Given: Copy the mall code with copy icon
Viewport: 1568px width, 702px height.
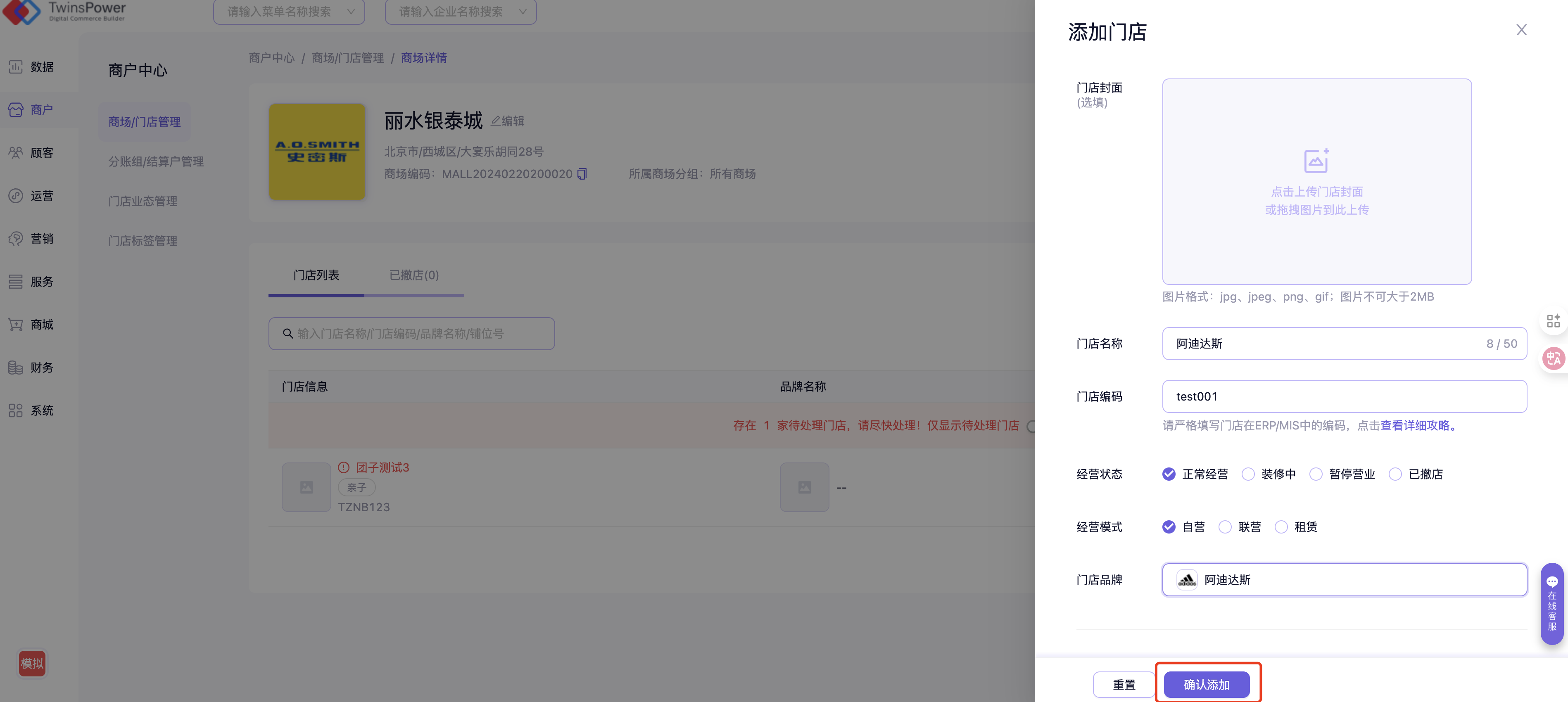Looking at the screenshot, I should (582, 175).
